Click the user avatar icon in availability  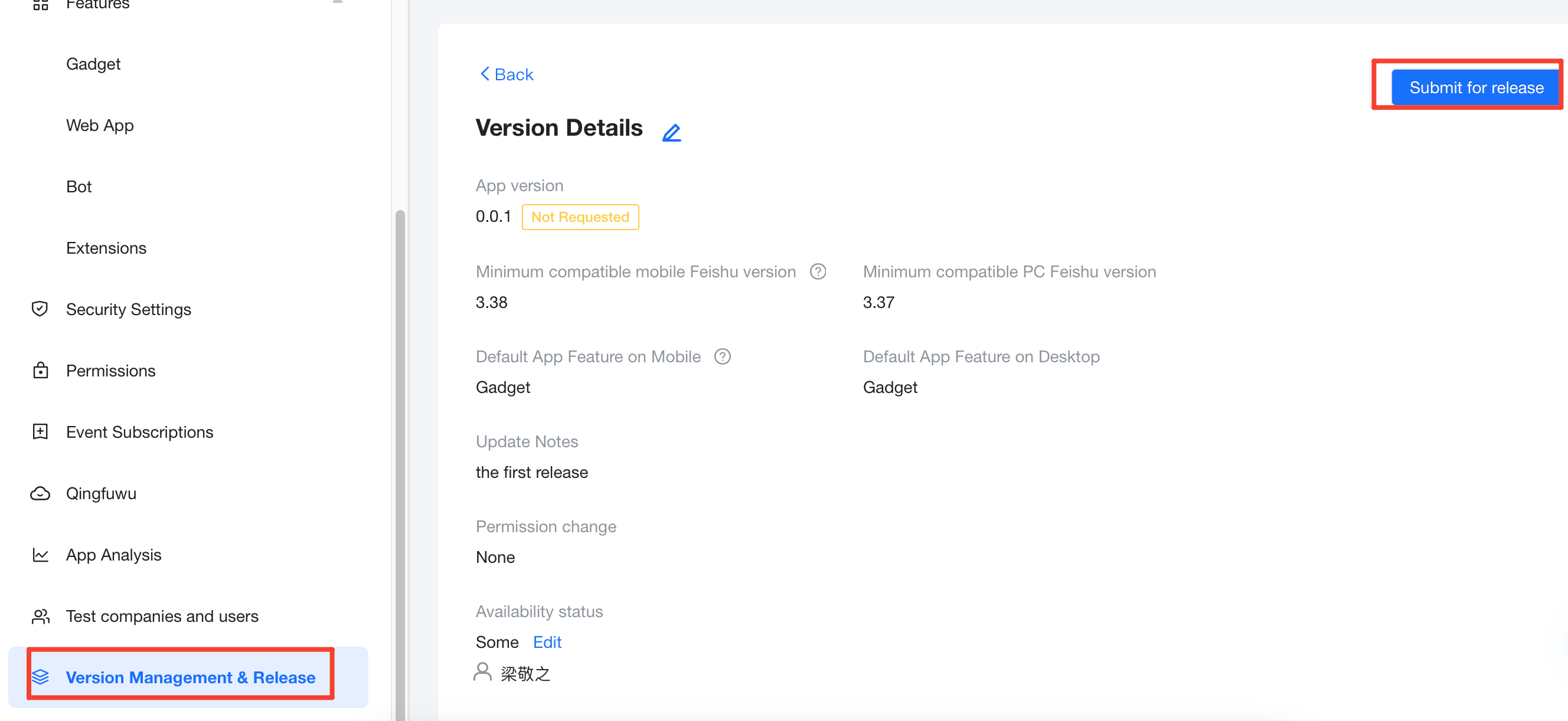(x=483, y=673)
